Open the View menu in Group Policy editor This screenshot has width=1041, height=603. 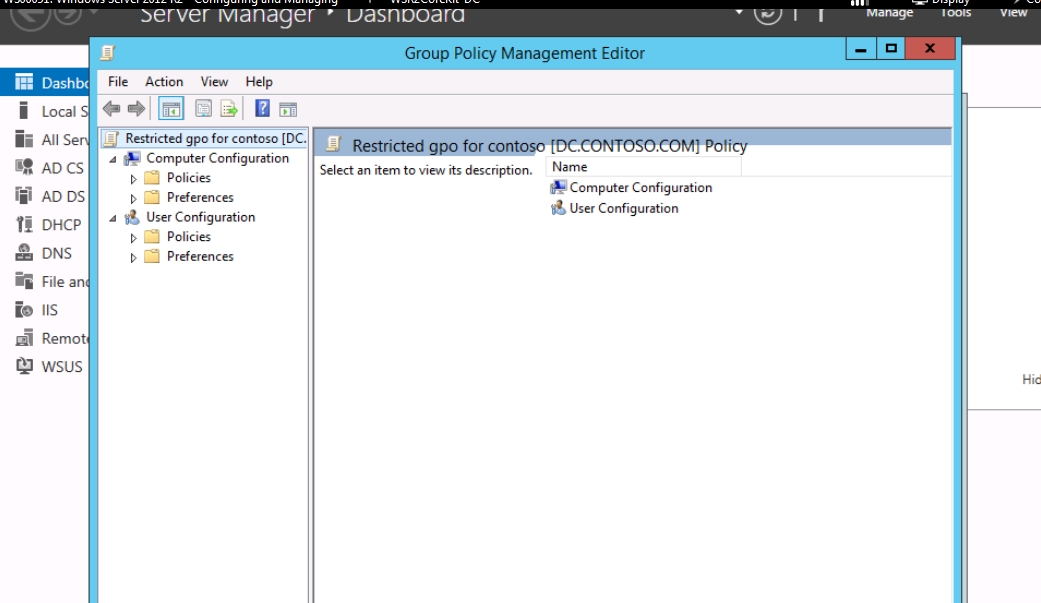214,82
